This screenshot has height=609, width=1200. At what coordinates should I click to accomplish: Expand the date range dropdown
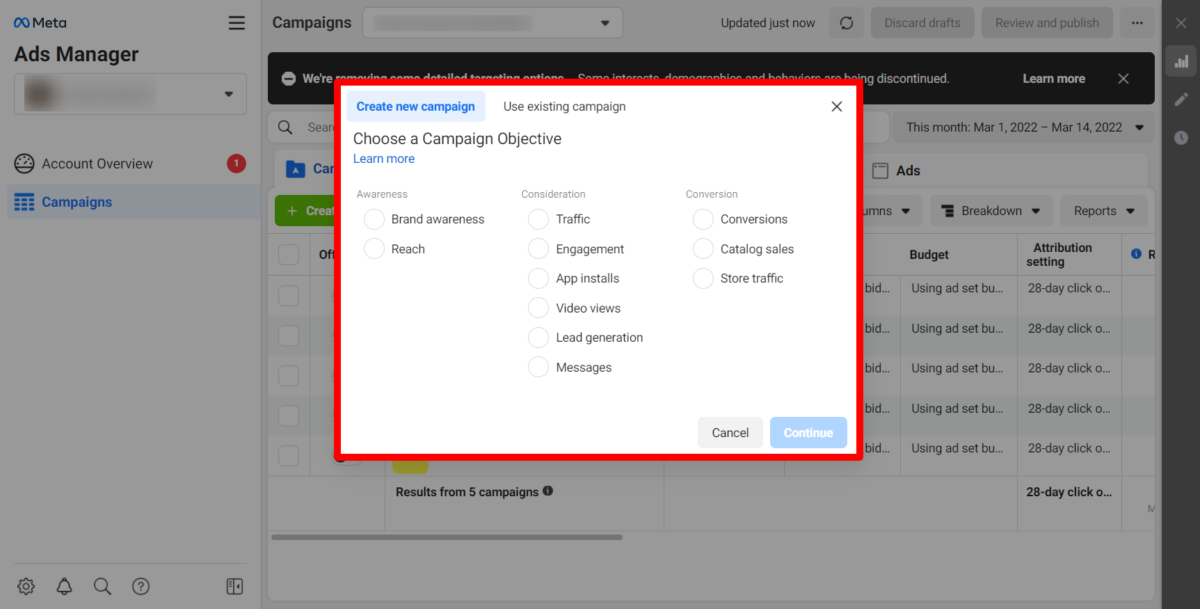coord(1025,127)
